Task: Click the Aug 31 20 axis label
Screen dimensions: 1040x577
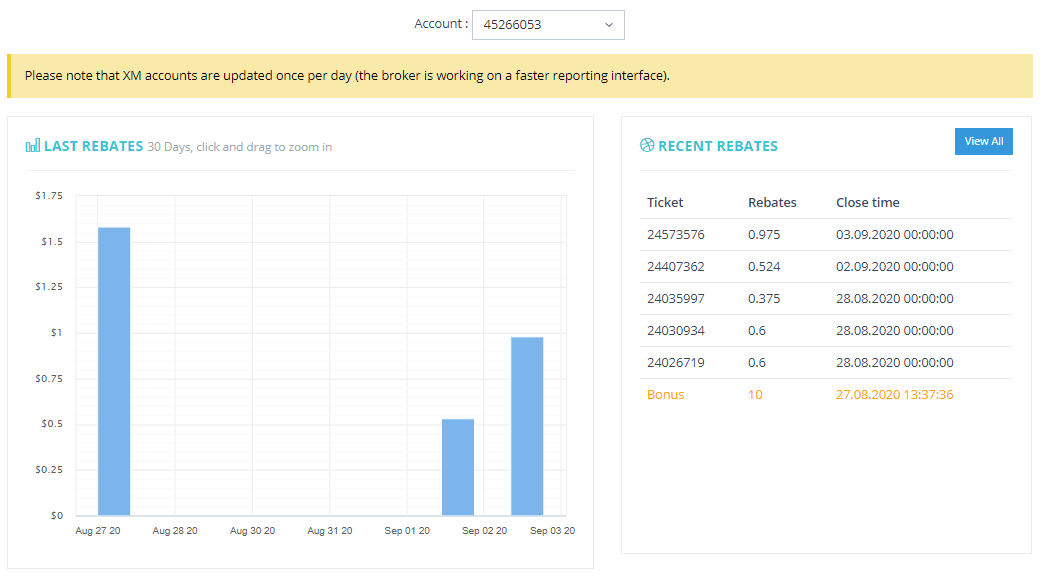Action: point(330,531)
